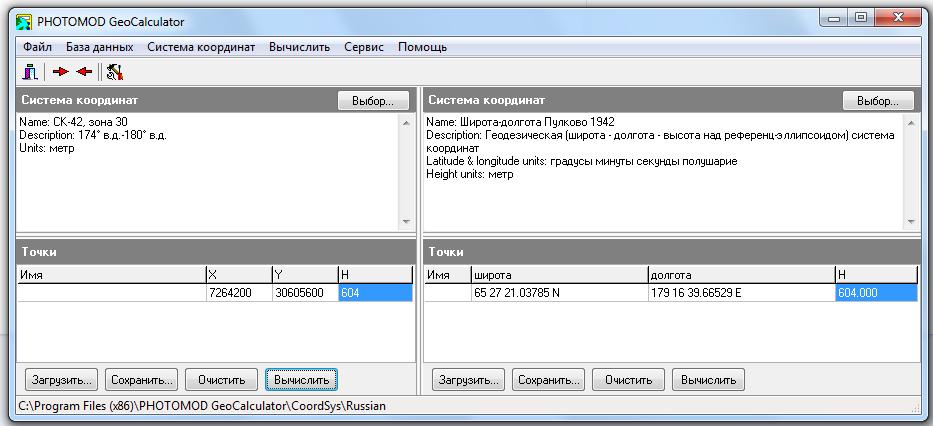Click the Имя column header in left table
The width and height of the screenshot is (933, 426).
[111, 275]
